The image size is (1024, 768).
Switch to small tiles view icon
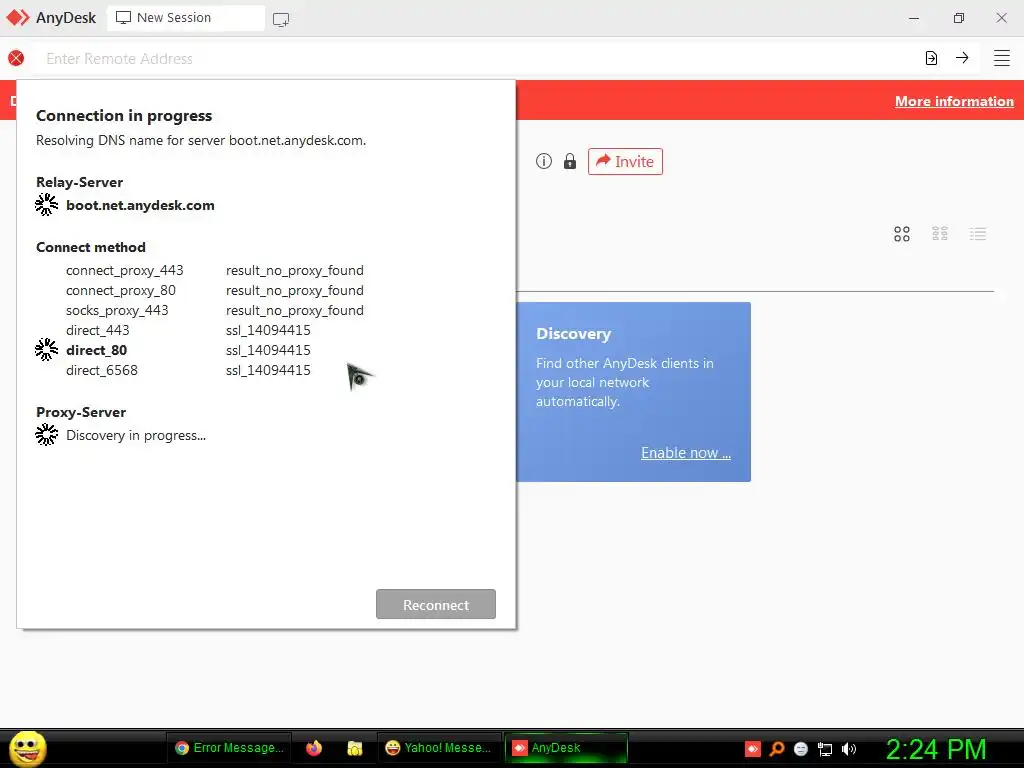tap(940, 234)
